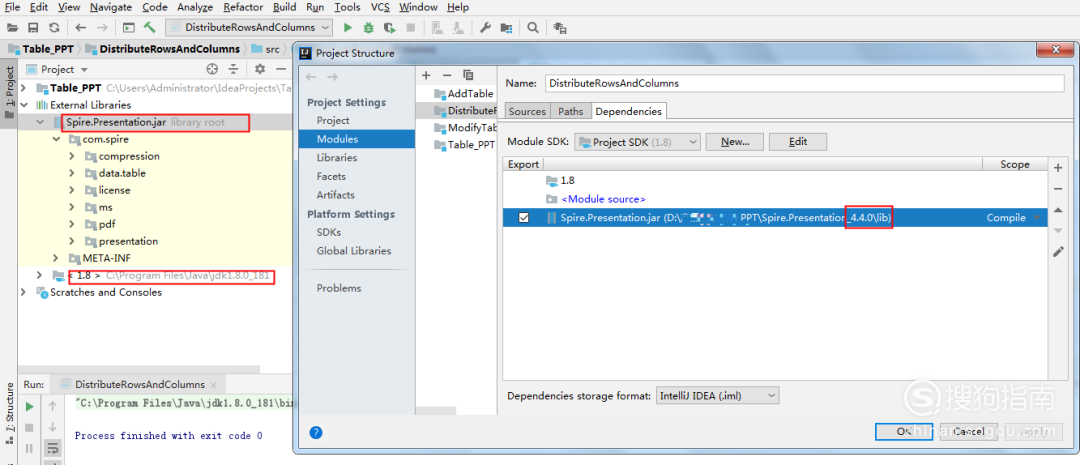Select the Dependencies tab
Image resolution: width=1080 pixels, height=465 pixels.
(629, 111)
